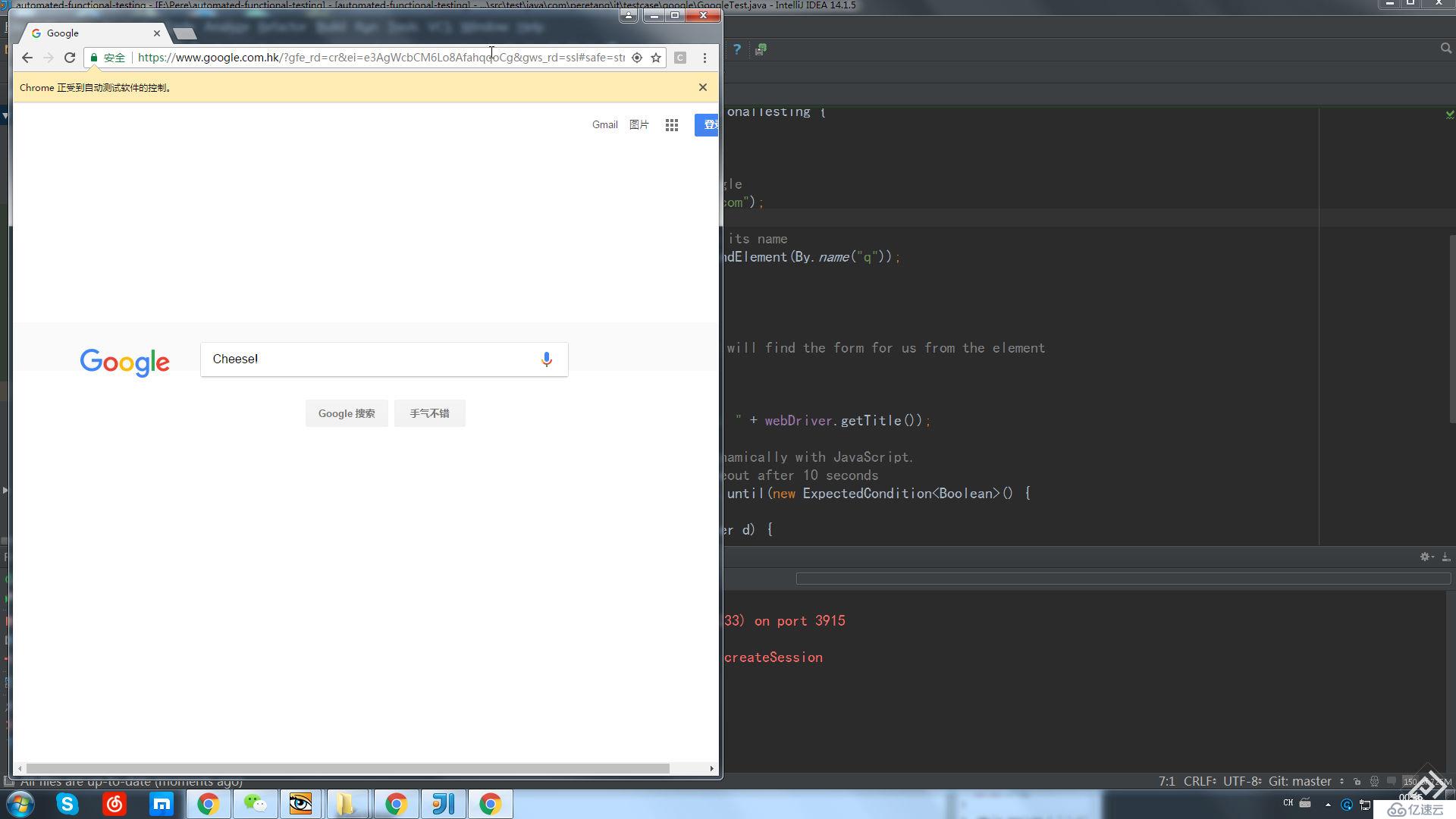Open IntelliJ help question mark icon
Viewport: 1456px width, 819px height.
(x=736, y=49)
